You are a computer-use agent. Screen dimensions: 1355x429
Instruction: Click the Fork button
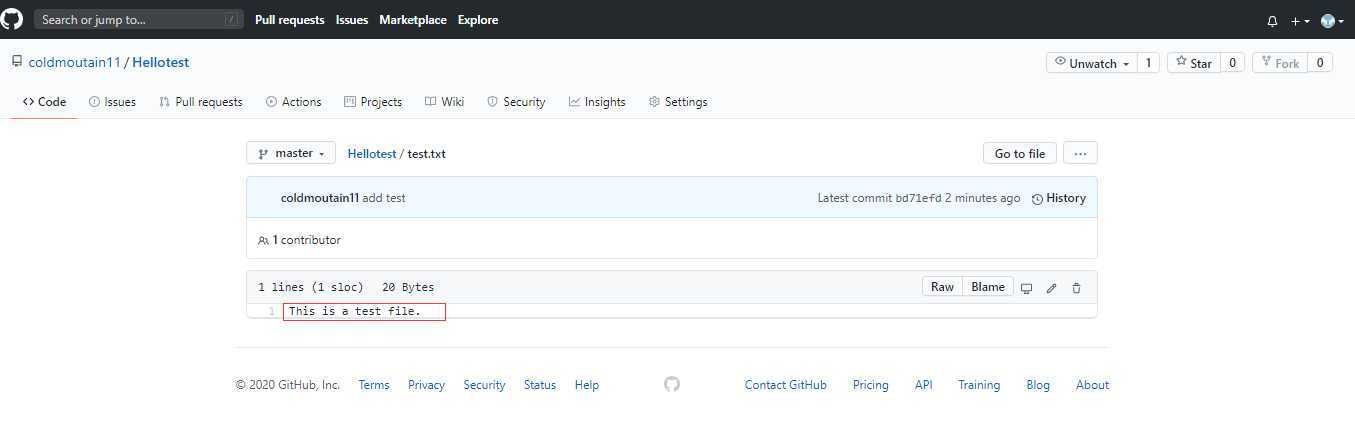pos(1280,63)
